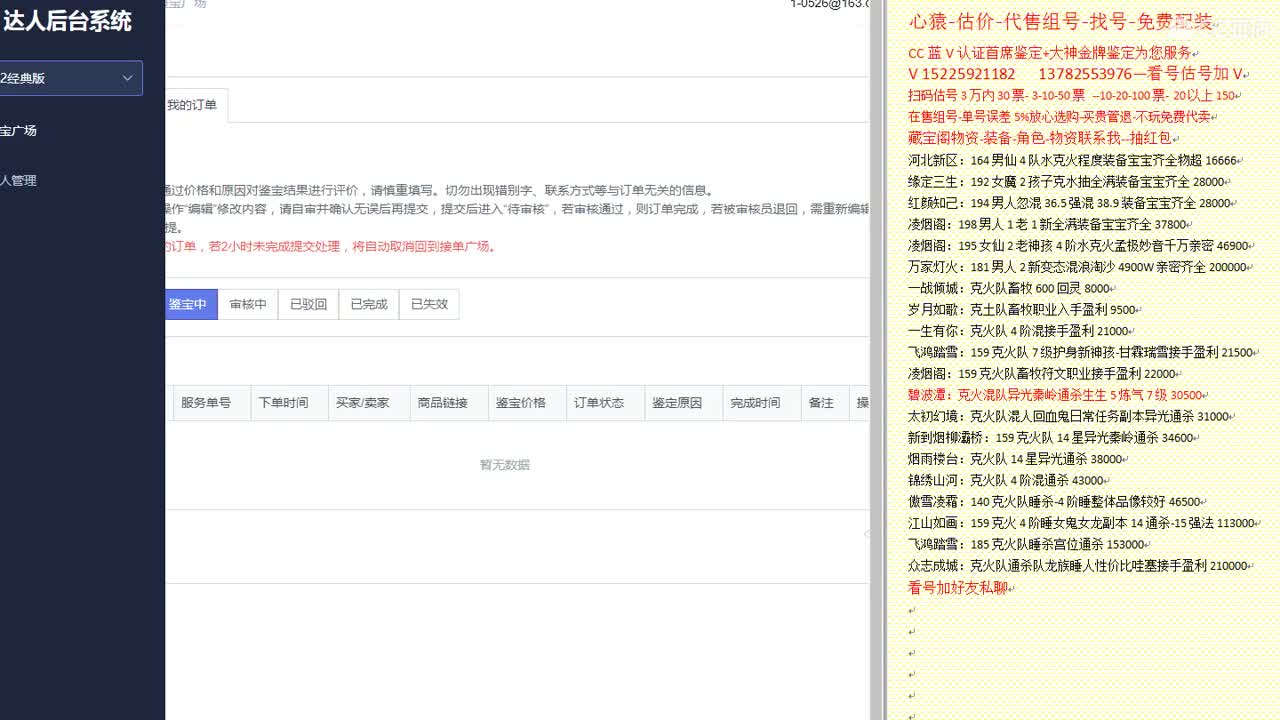Click the 买家/卖家 column header
1280x720 pixels.
click(x=363, y=403)
